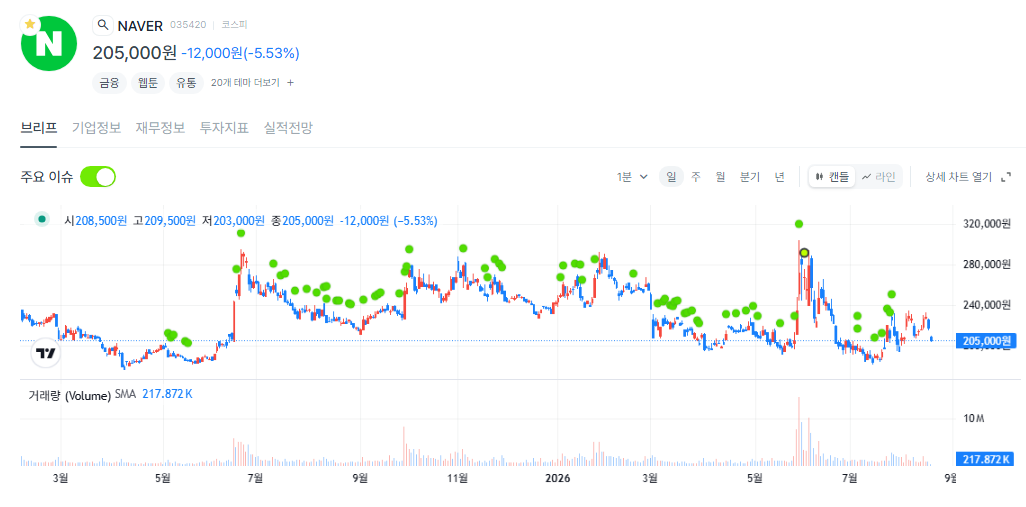Open the 1분 interval dropdown
The height and width of the screenshot is (507, 1026).
click(632, 177)
